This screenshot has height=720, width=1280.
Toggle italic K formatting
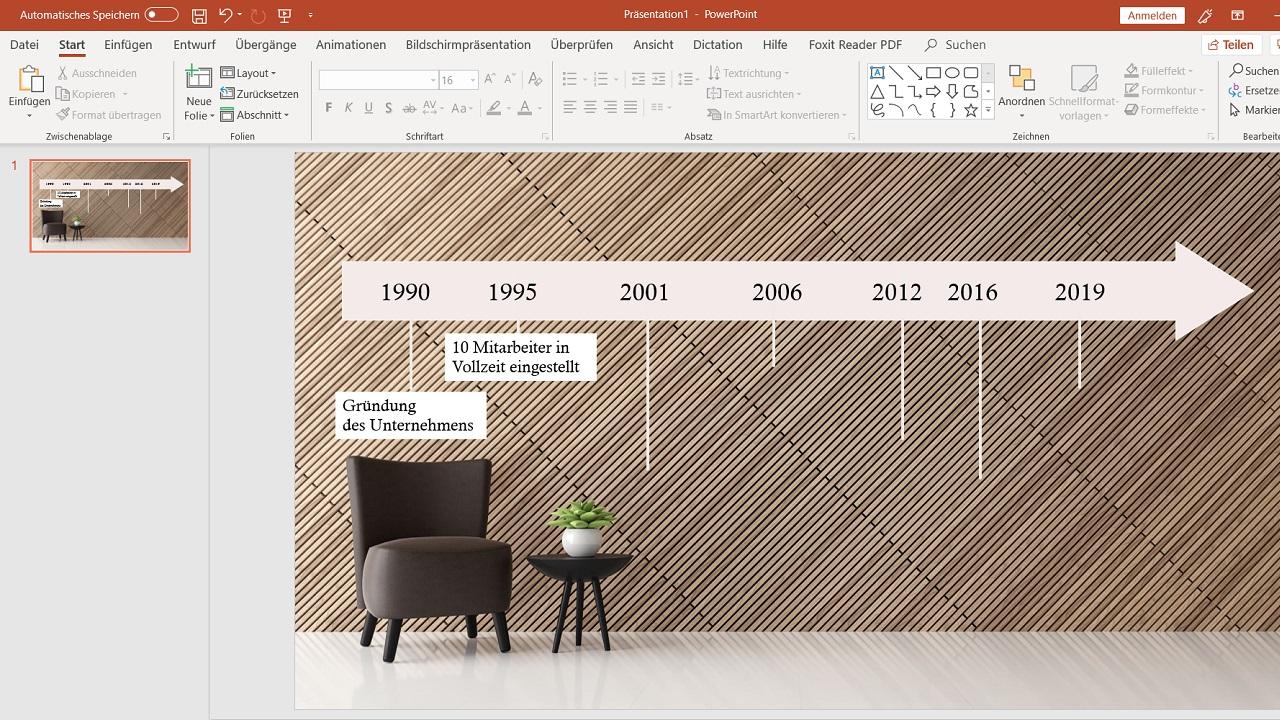pyautogui.click(x=348, y=107)
